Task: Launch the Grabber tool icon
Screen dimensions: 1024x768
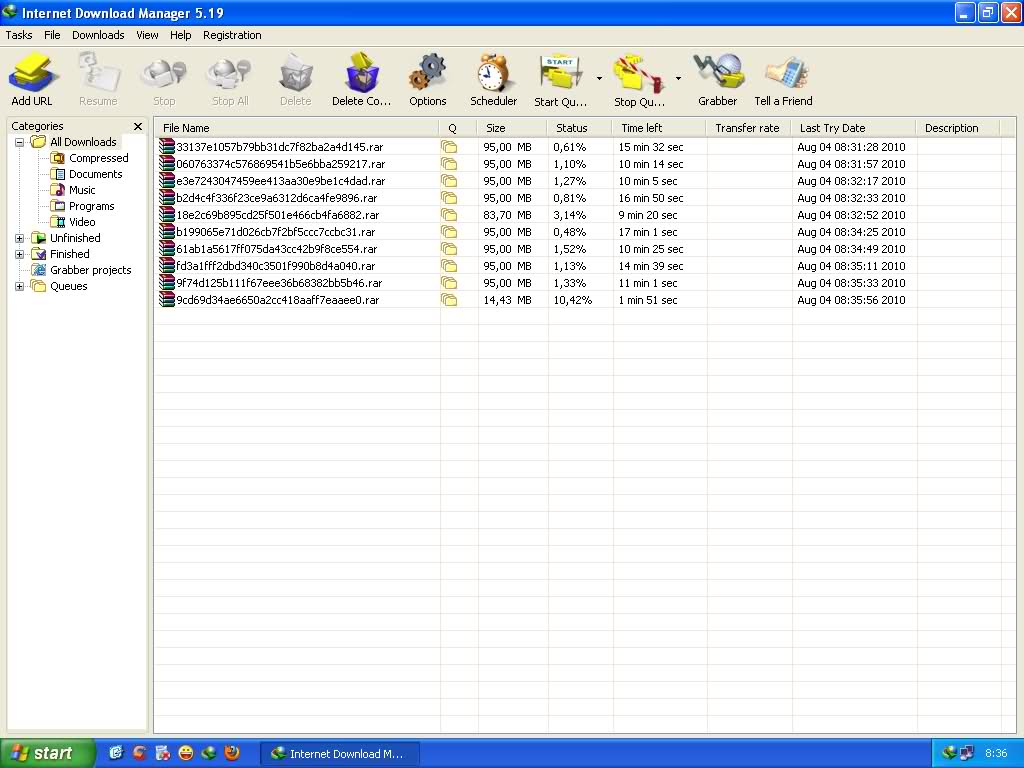Action: (x=718, y=72)
